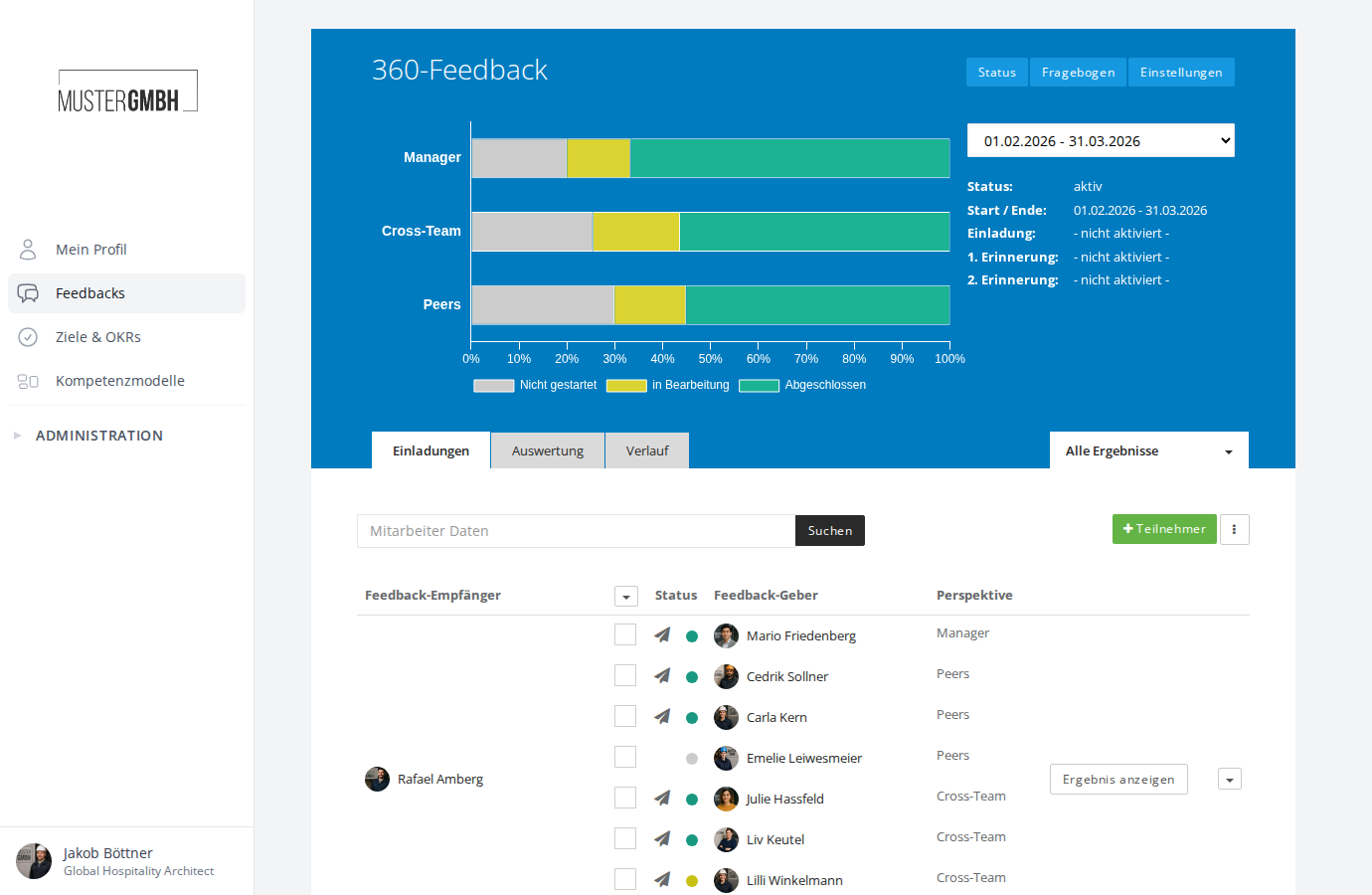1372x895 pixels.
Task: Click the green status dot for Cedrik Sollner
Action: click(692, 677)
